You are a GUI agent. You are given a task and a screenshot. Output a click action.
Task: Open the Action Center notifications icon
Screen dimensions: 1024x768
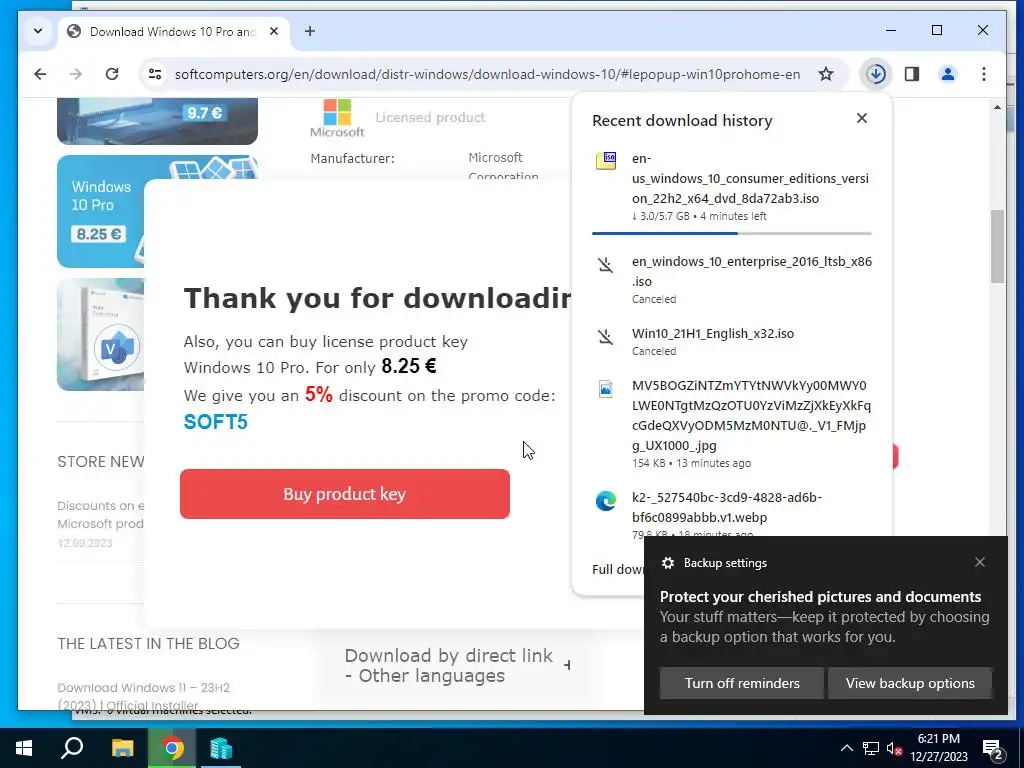(x=993, y=749)
